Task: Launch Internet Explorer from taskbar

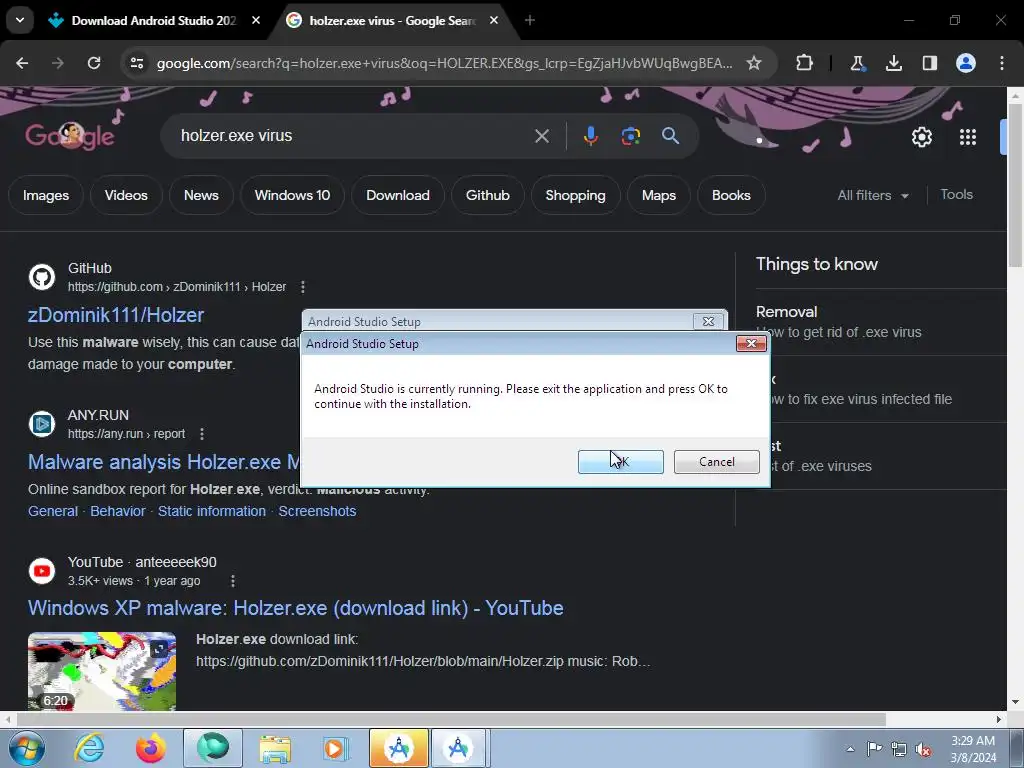Action: tap(89, 748)
